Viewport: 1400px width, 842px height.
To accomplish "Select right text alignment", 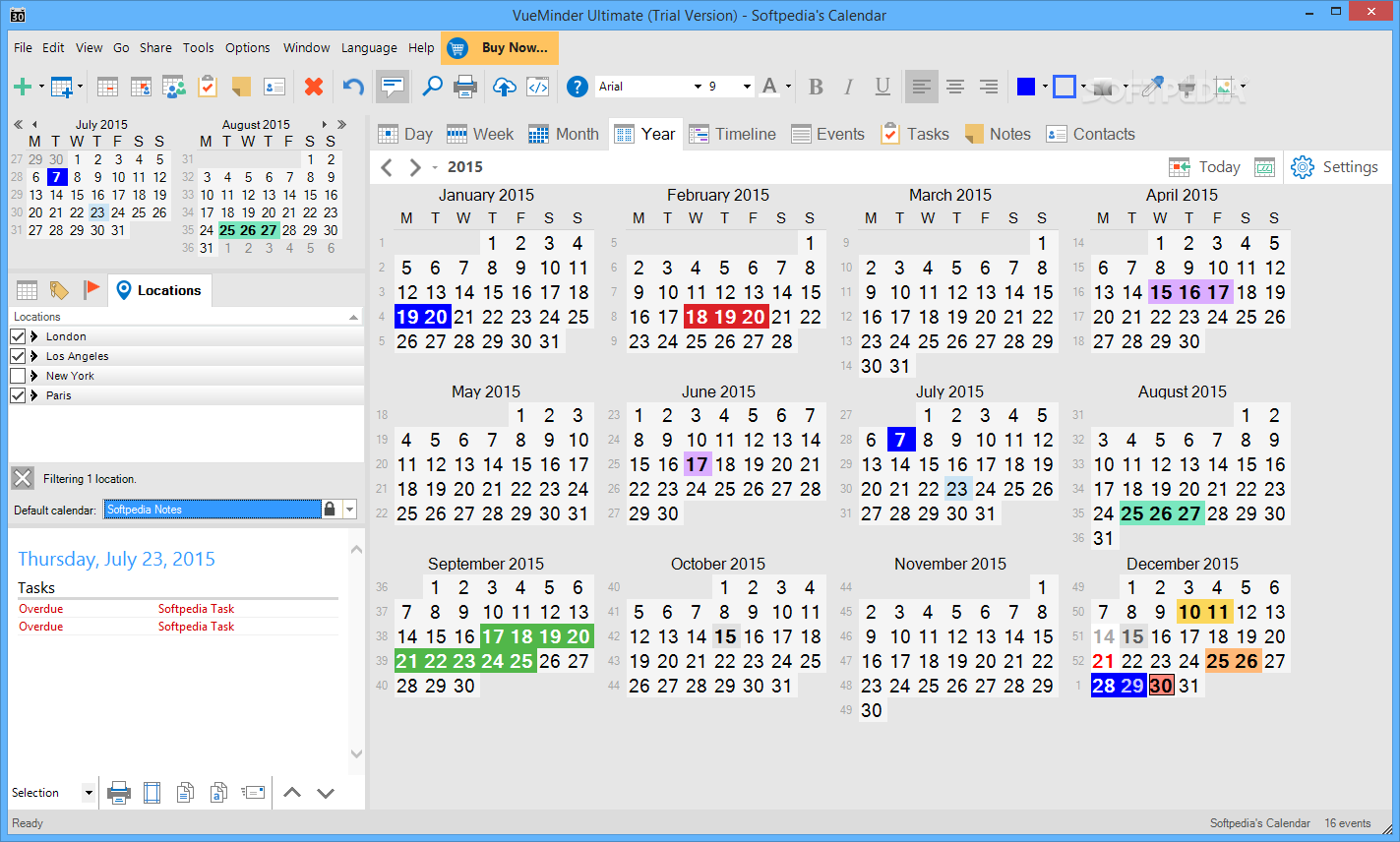I will [989, 87].
